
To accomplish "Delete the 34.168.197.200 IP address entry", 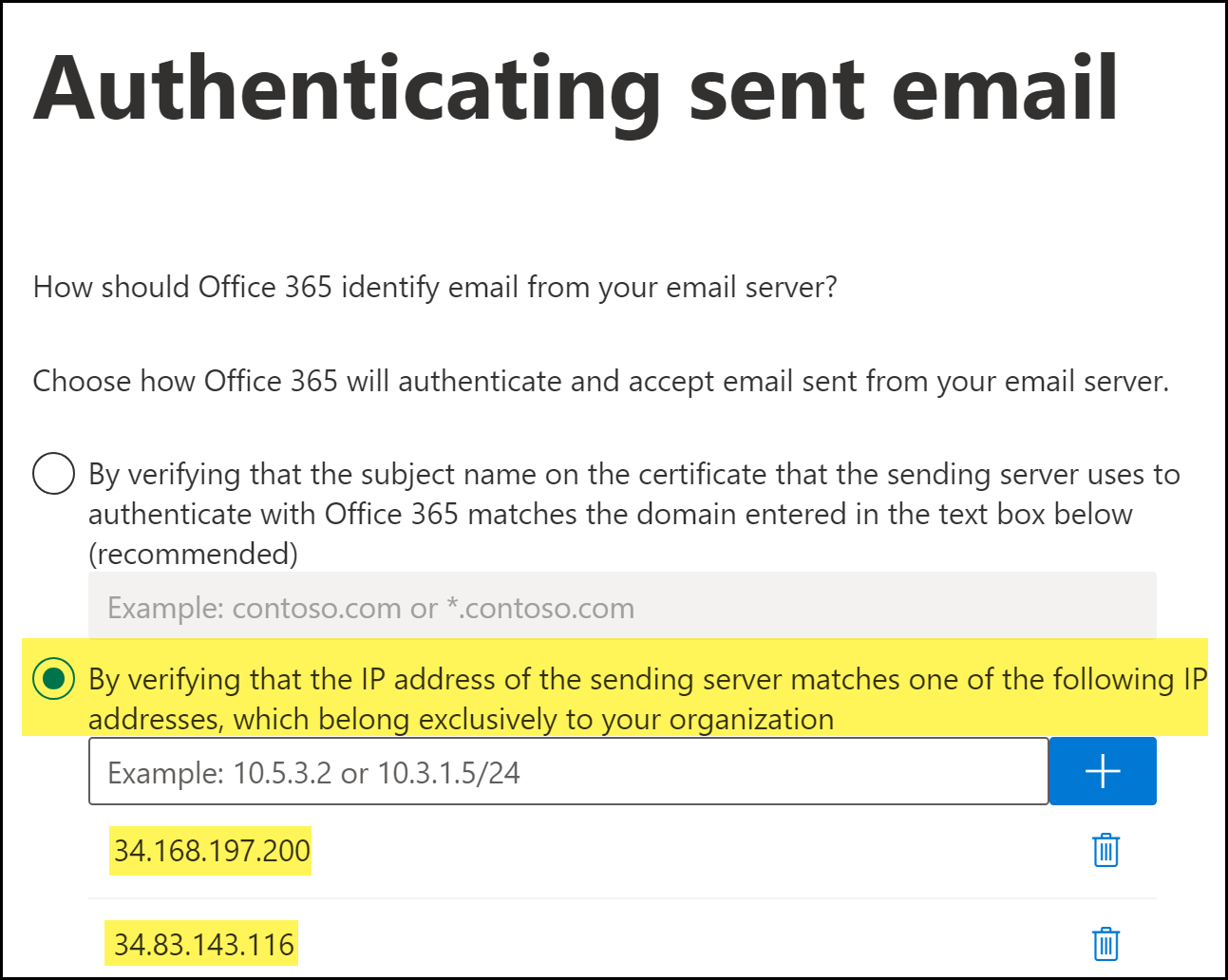I will (x=1105, y=851).
